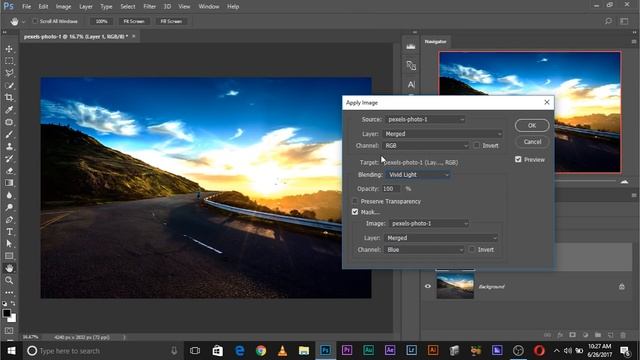Select the Gradient tool
640x360 pixels.
pos(9,183)
